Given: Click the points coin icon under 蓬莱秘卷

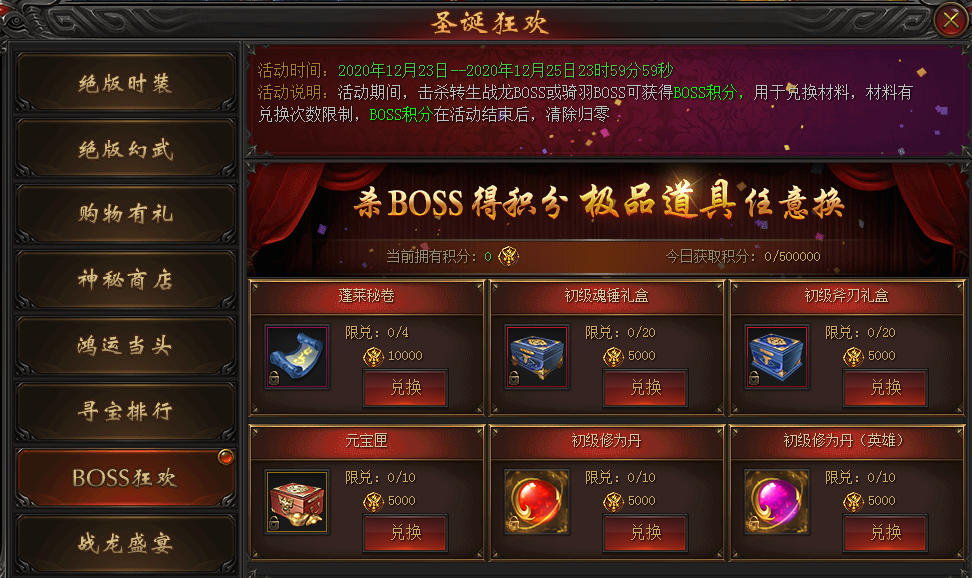Looking at the screenshot, I should 373,356.
